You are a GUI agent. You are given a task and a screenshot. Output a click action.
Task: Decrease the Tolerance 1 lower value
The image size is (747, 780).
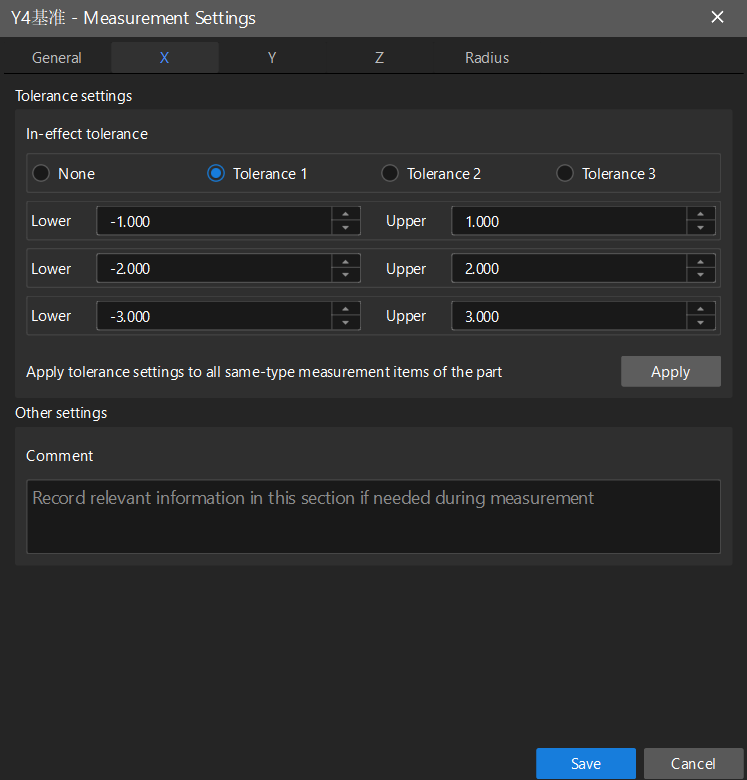click(x=345, y=228)
